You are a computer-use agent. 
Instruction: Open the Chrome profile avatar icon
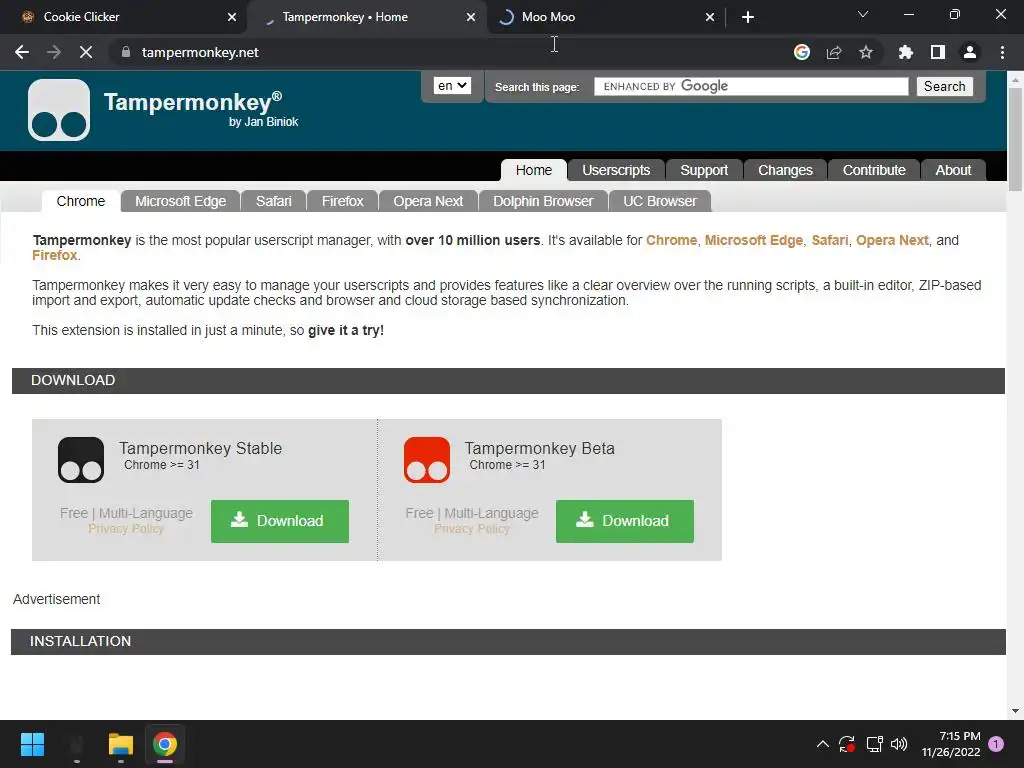coord(970,52)
